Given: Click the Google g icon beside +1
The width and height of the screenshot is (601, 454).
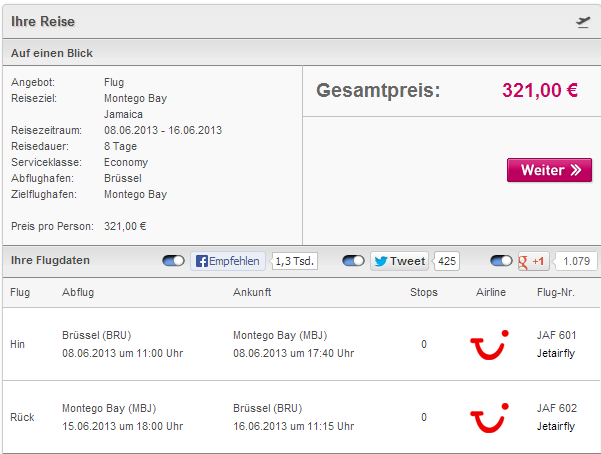Looking at the screenshot, I should tap(523, 262).
